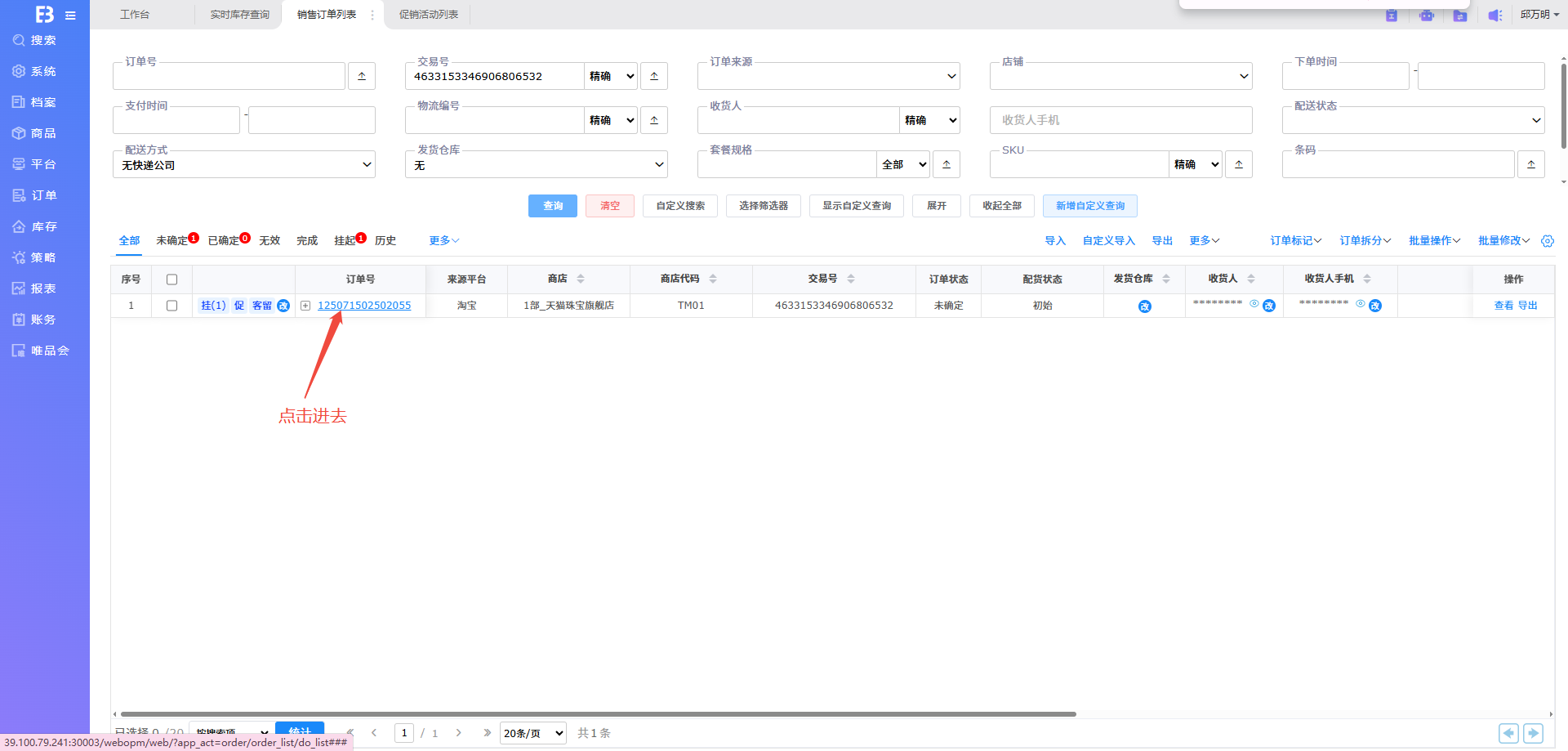This screenshot has height=751, width=1568.
Task: Click upload icon next to 订单号 field
Action: tap(362, 76)
